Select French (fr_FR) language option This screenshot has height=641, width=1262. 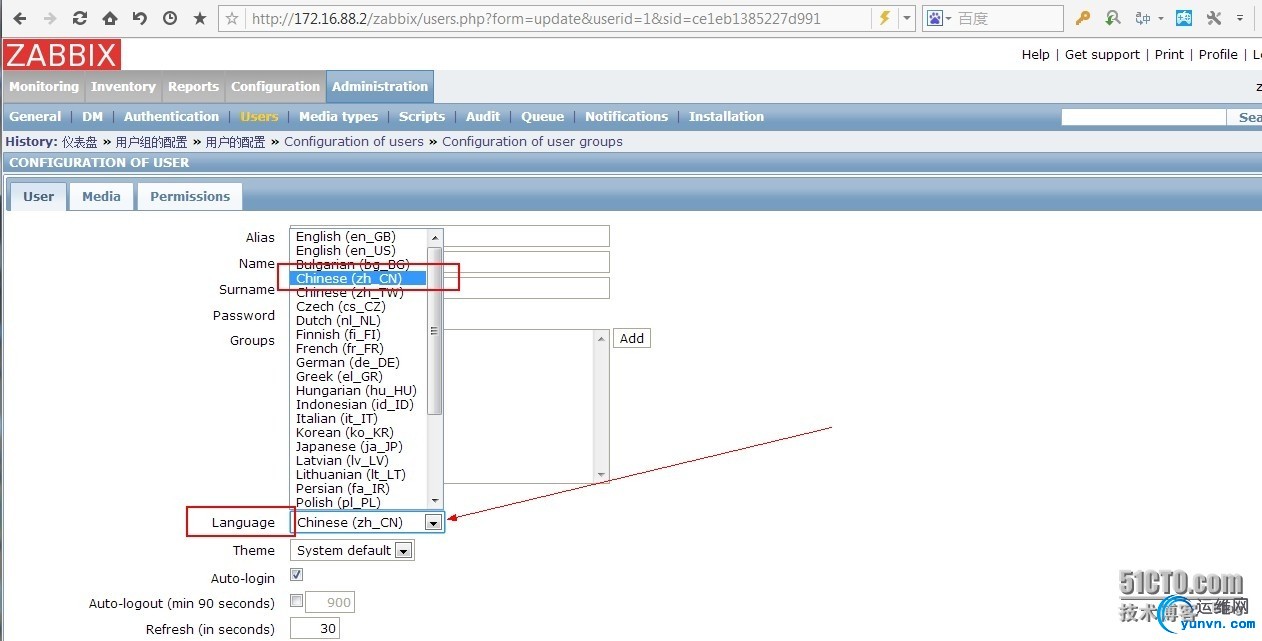[x=359, y=349]
